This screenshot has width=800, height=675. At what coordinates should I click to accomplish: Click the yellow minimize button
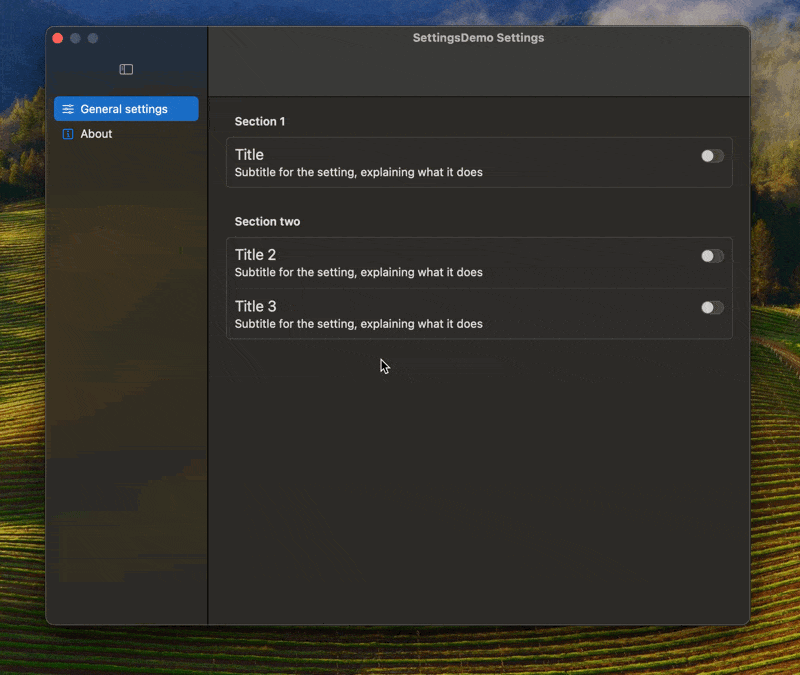click(75, 37)
